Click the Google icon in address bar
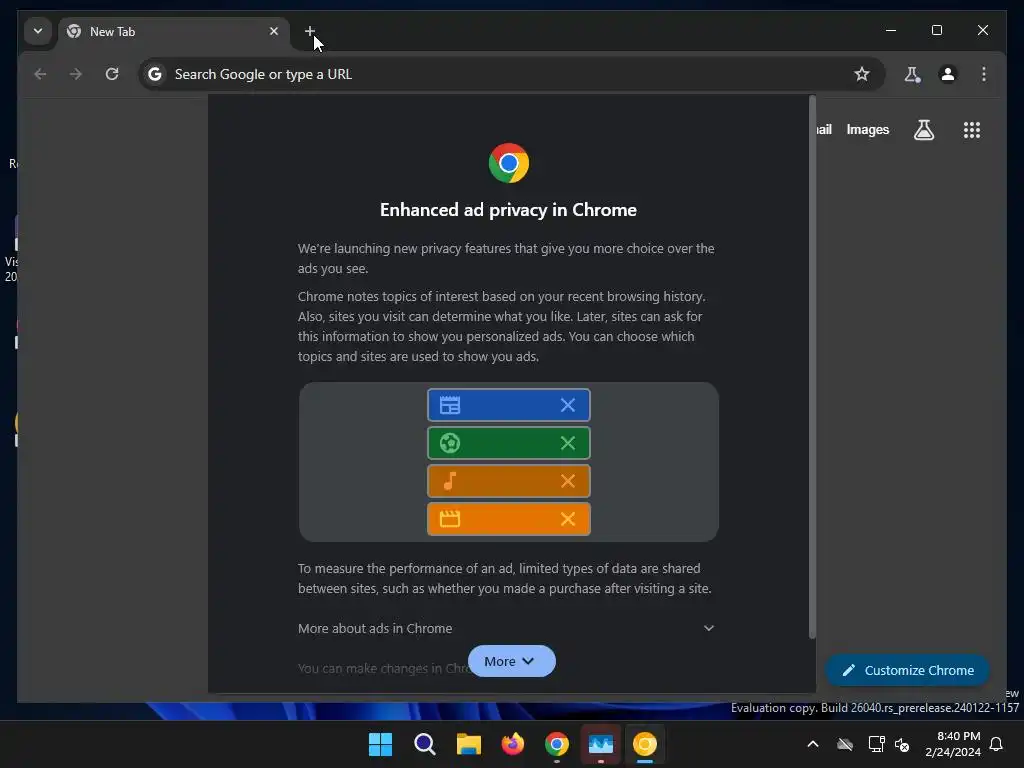 155,74
